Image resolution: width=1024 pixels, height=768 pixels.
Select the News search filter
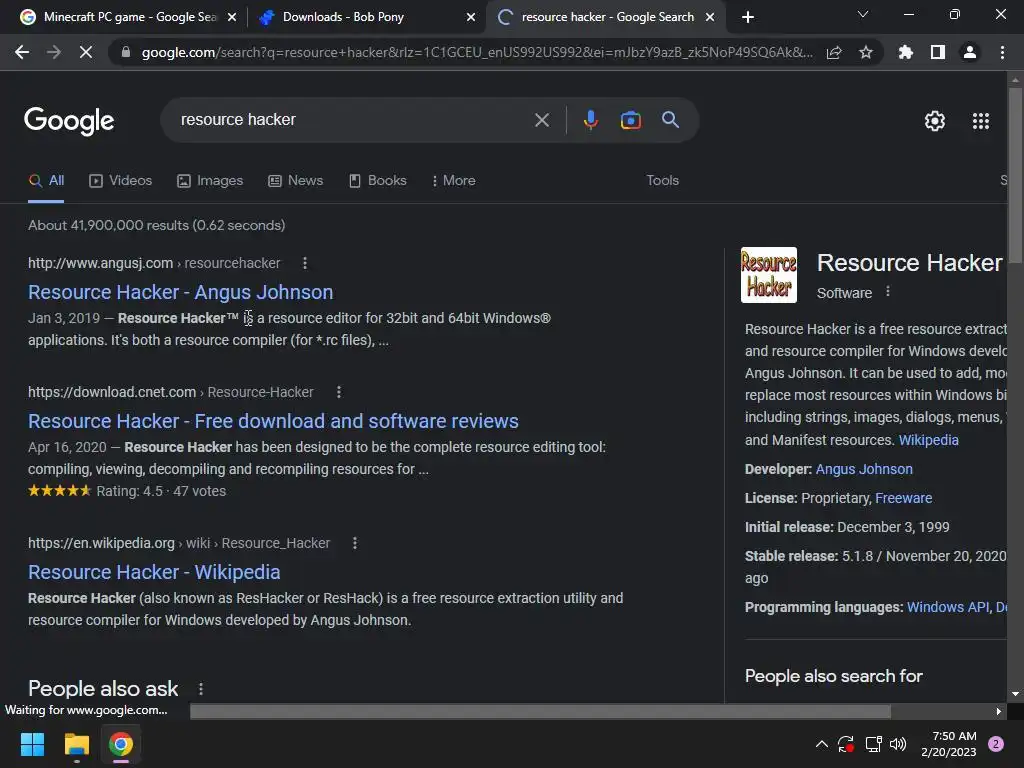295,180
